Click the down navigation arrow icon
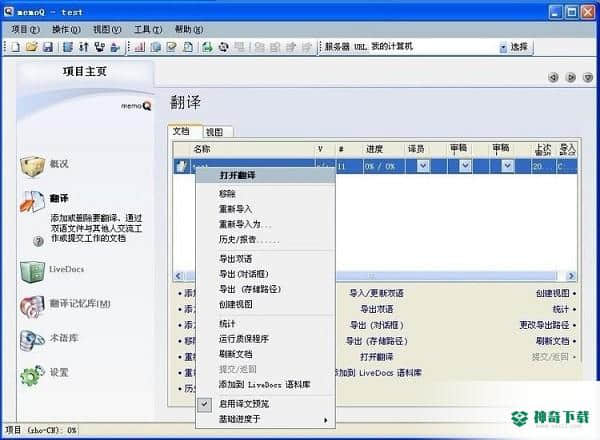 pos(588,77)
